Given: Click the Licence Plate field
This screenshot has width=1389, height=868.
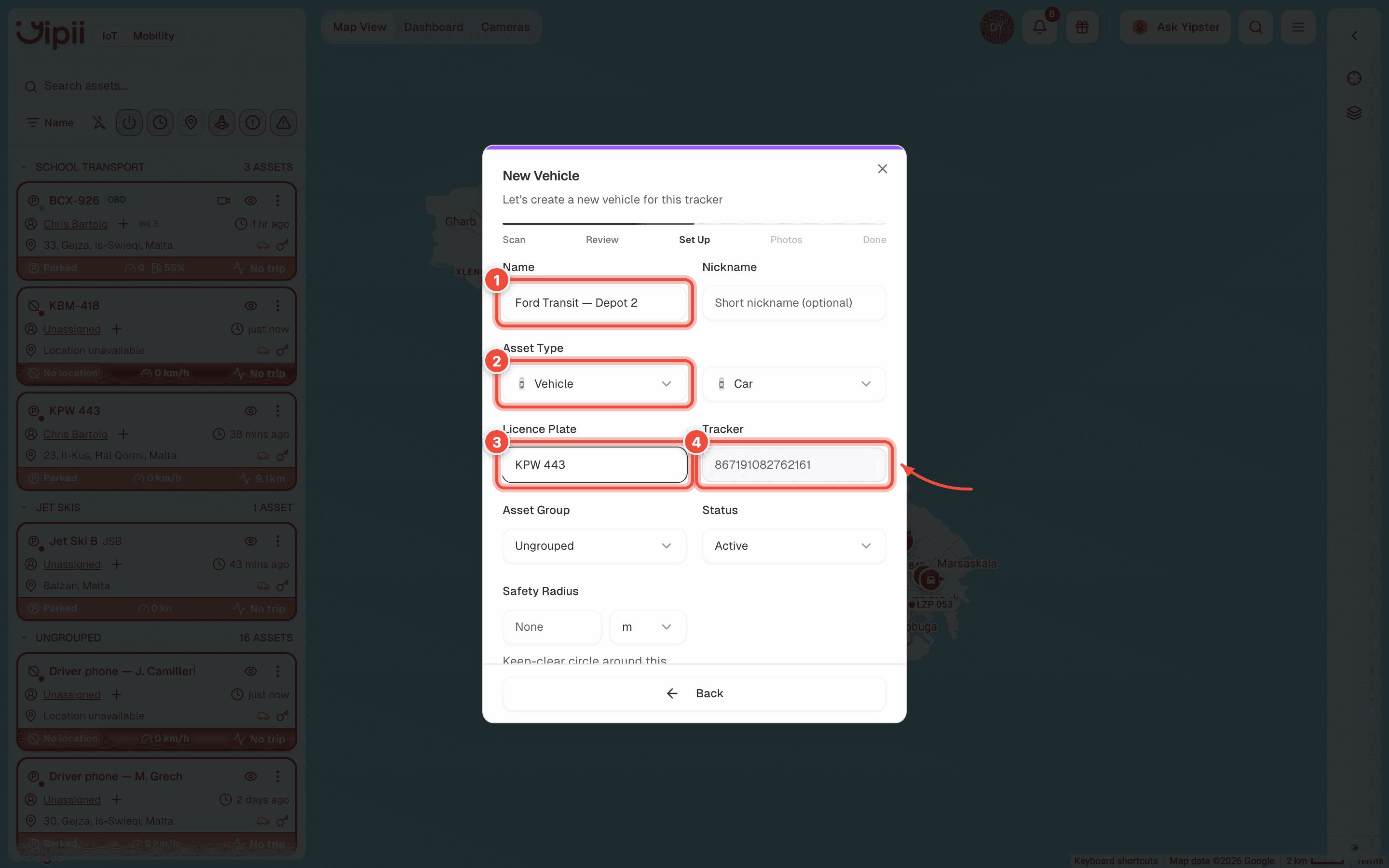Looking at the screenshot, I should click(594, 464).
